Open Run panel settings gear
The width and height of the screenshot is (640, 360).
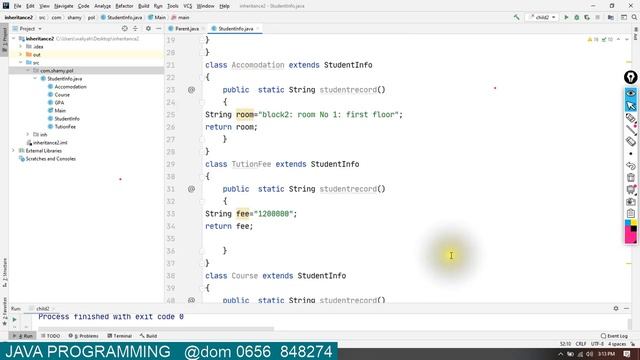616,309
